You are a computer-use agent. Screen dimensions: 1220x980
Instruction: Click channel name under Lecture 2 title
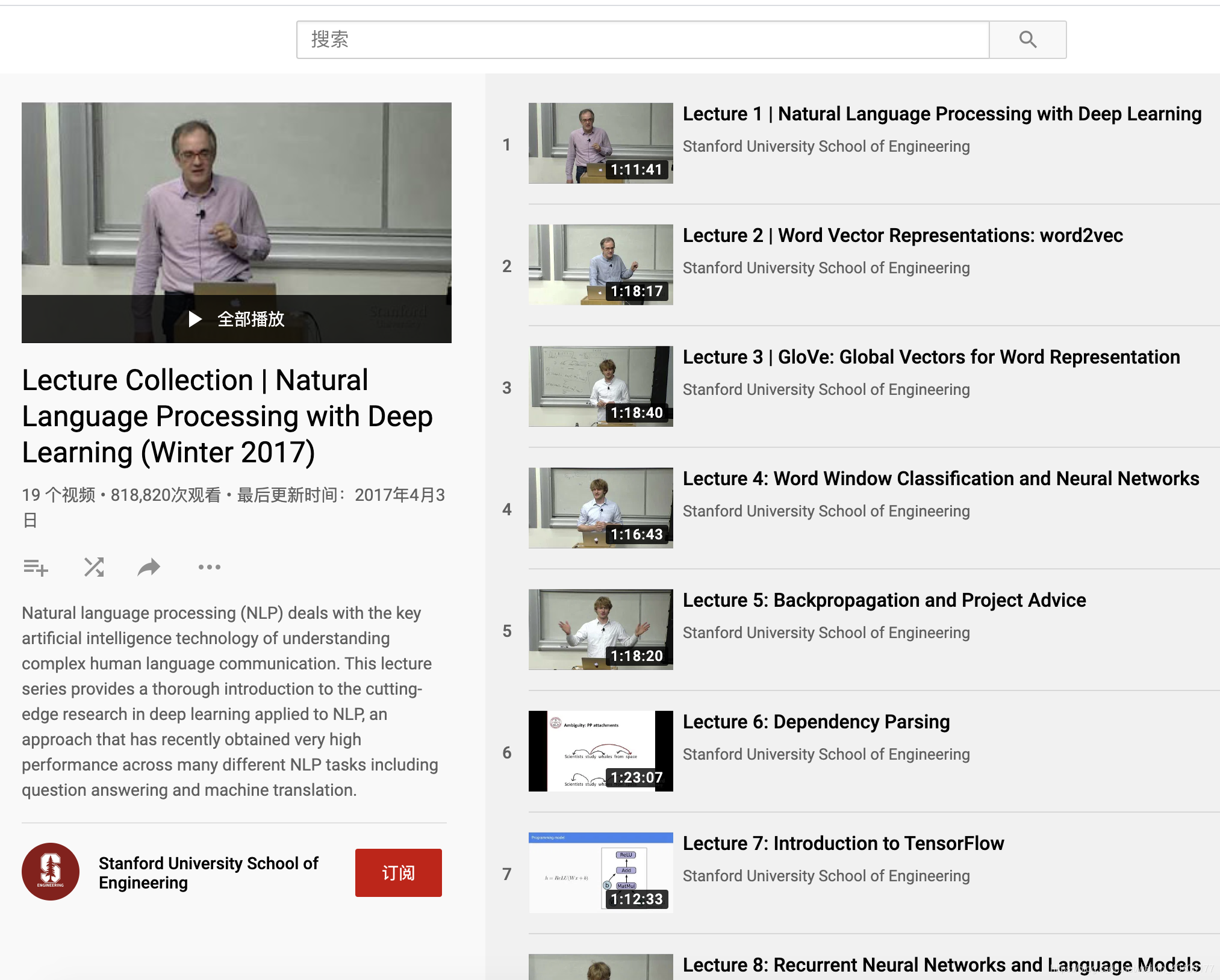point(826,268)
